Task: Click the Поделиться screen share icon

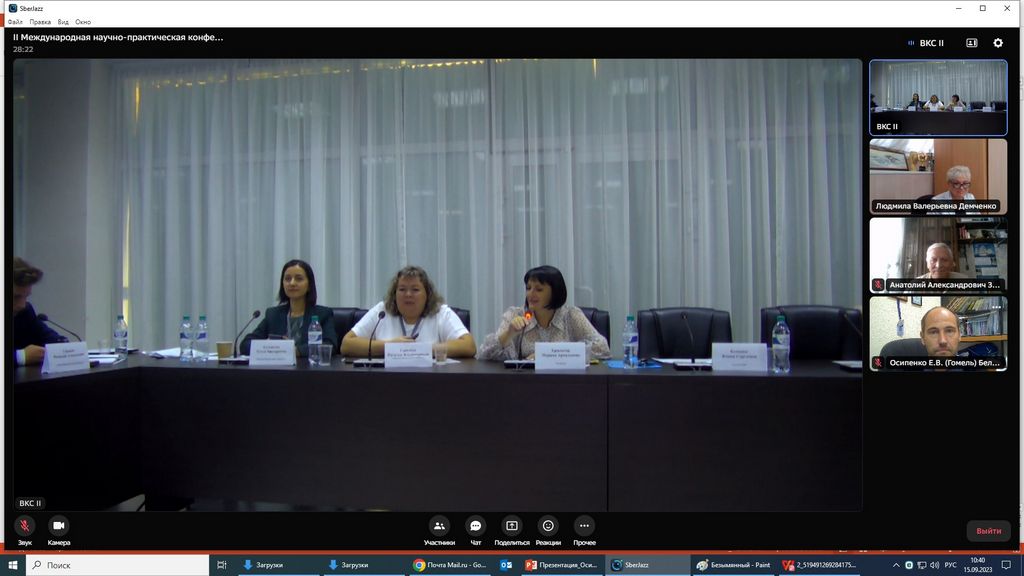Action: tap(512, 526)
